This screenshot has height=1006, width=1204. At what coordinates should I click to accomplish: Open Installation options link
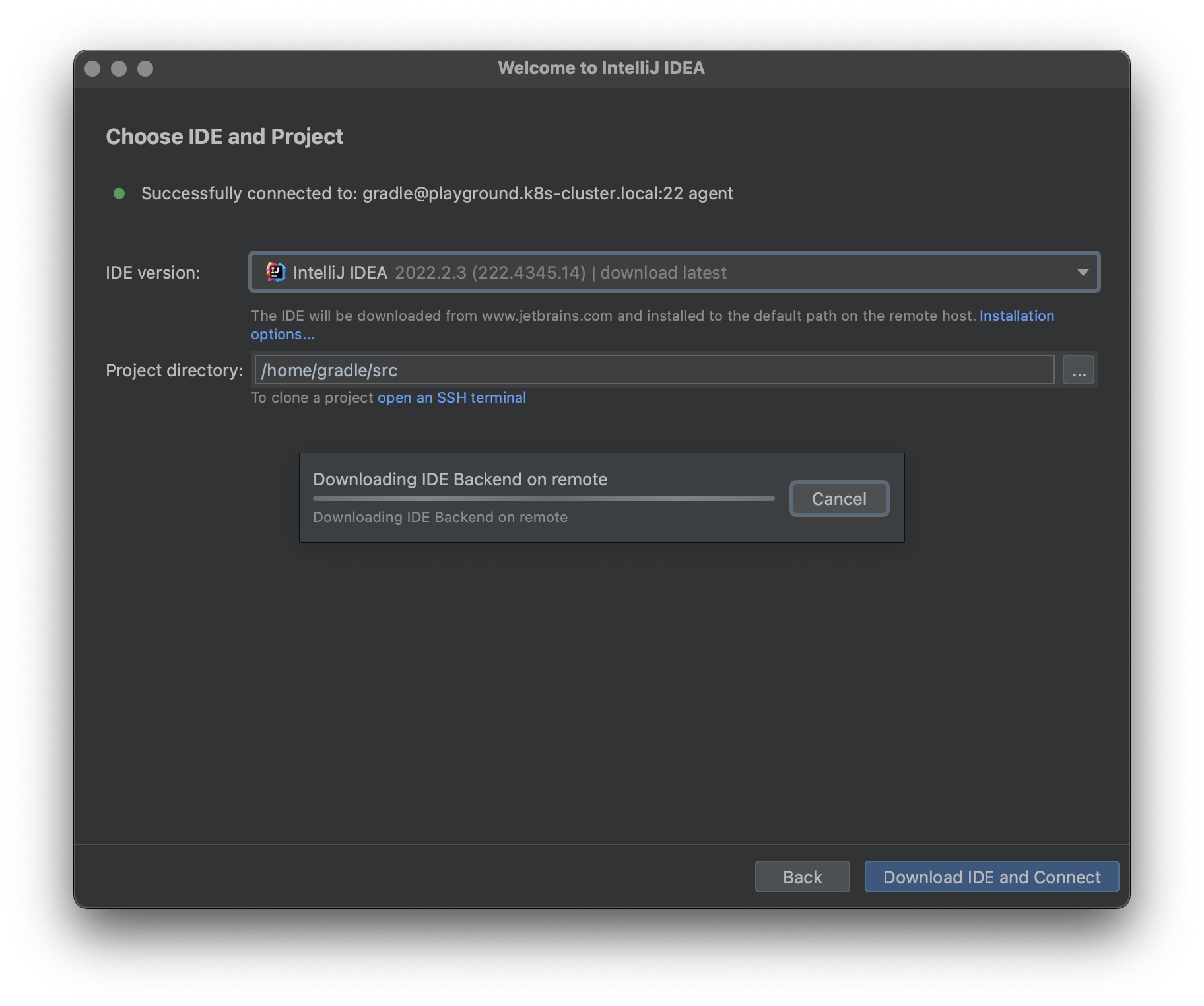(x=1017, y=316)
